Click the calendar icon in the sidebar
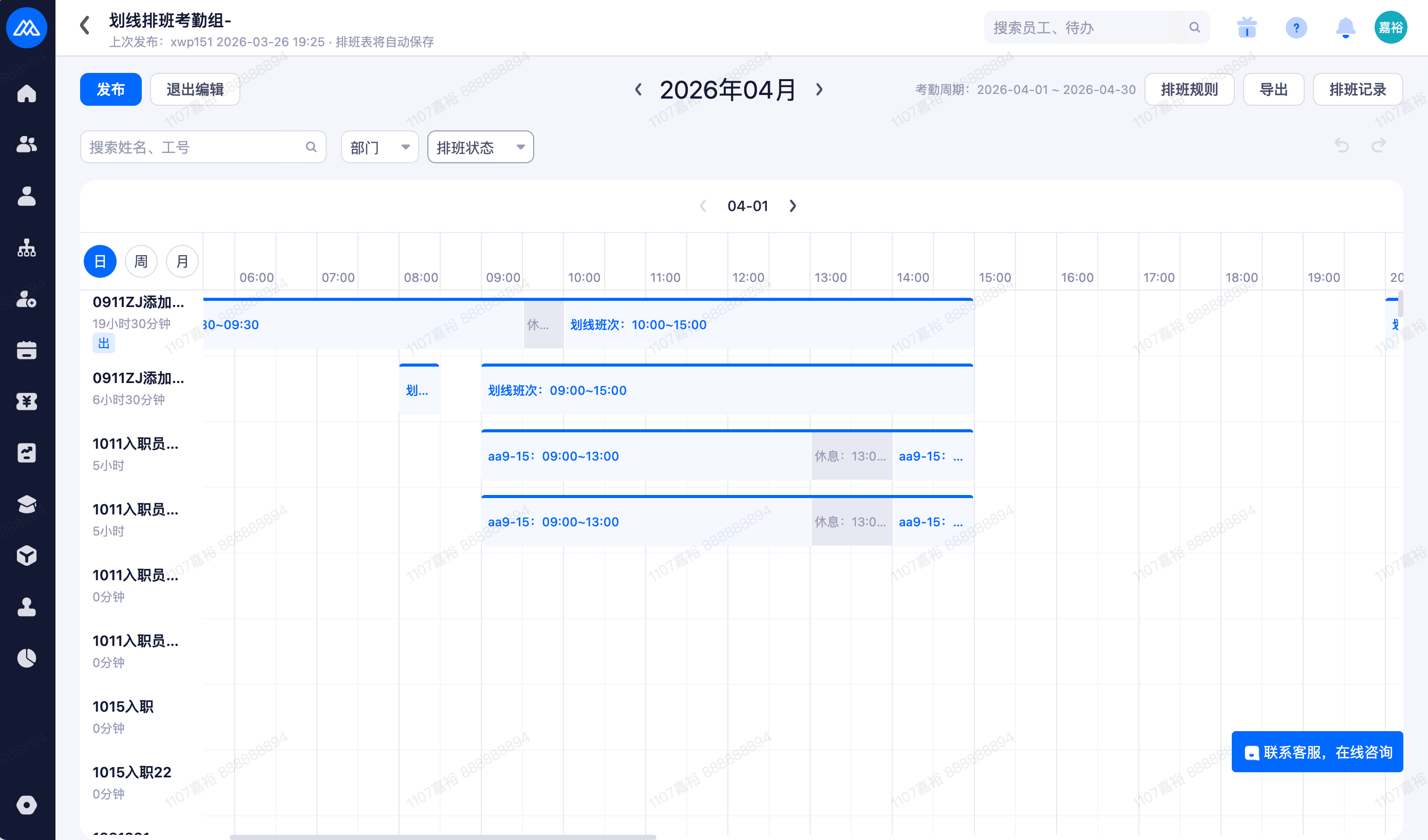The width and height of the screenshot is (1428, 840). [x=27, y=350]
